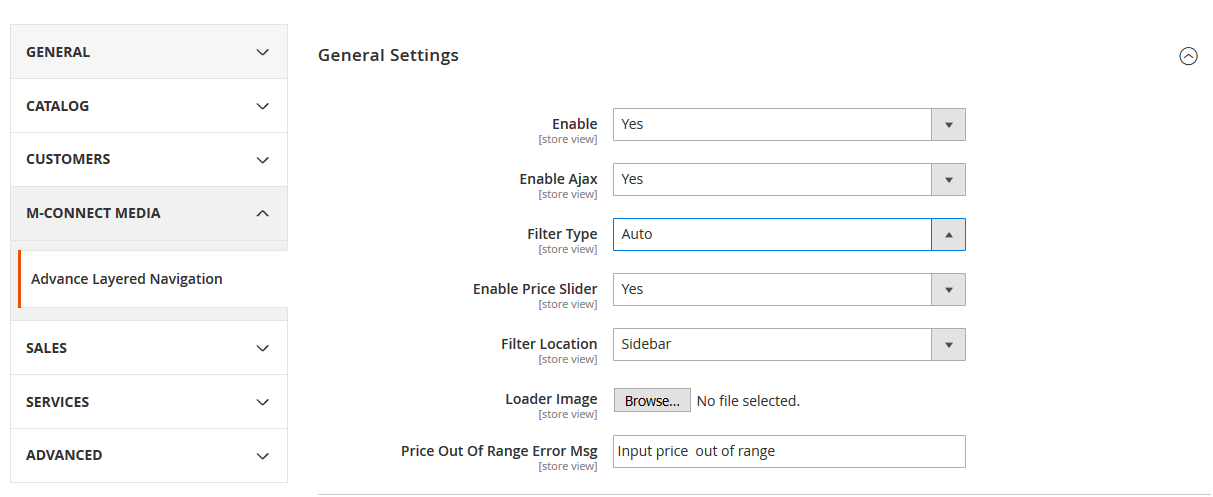Open Advance Layered Navigation settings

pos(127,279)
